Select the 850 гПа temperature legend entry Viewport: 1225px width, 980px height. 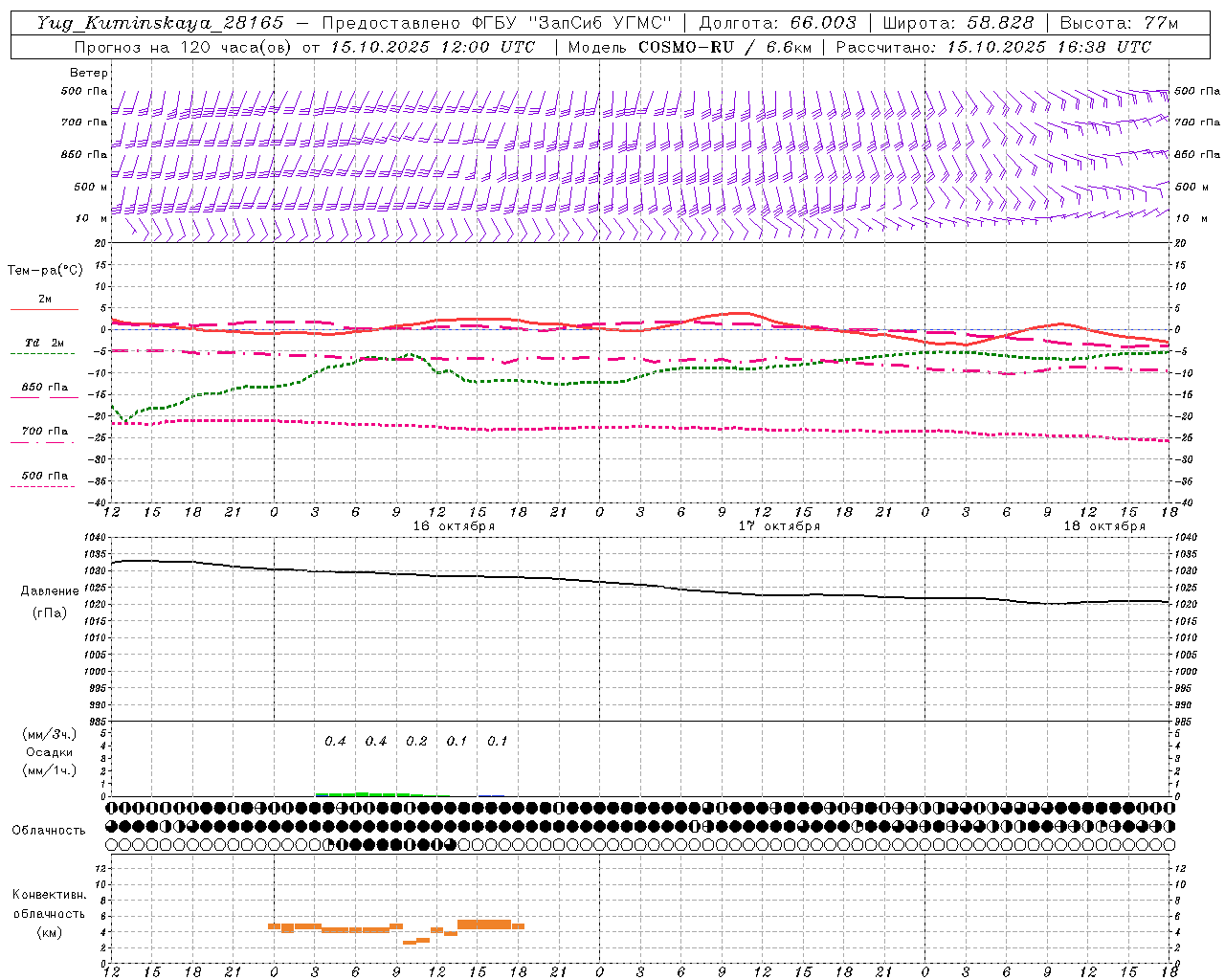coord(44,390)
